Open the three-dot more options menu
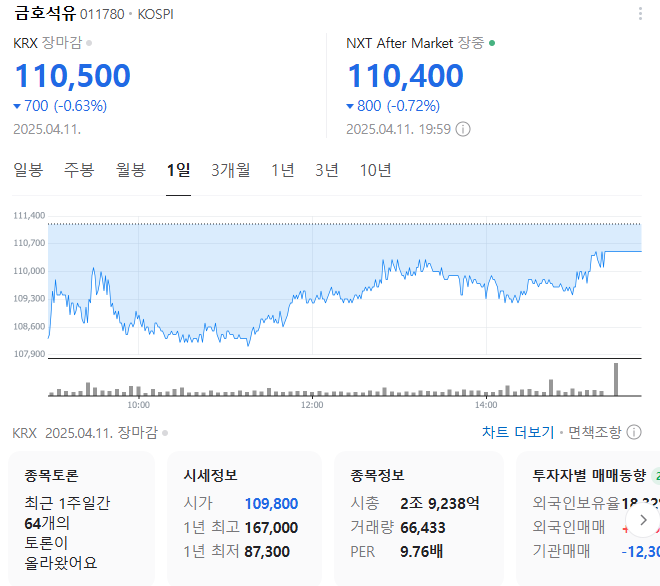This screenshot has width=660, height=586. pyautogui.click(x=640, y=13)
